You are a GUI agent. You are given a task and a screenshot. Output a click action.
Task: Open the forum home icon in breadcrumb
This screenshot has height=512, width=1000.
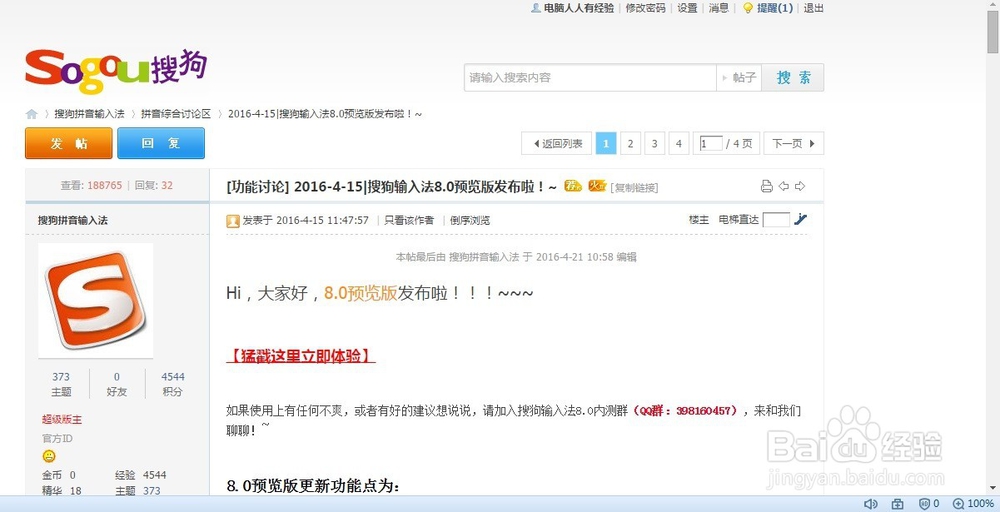click(x=31, y=114)
